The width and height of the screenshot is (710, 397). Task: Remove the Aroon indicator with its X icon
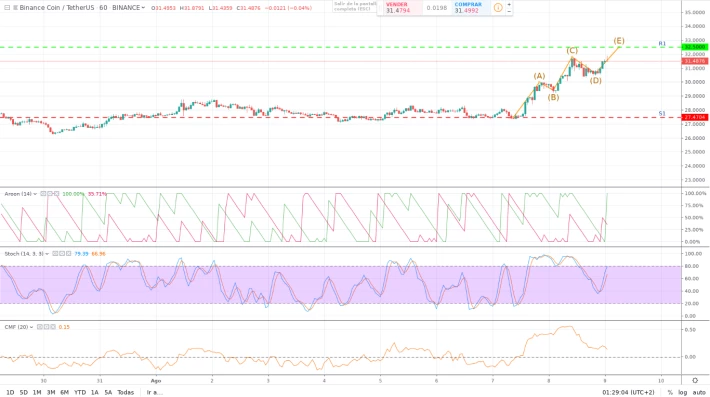56,194
